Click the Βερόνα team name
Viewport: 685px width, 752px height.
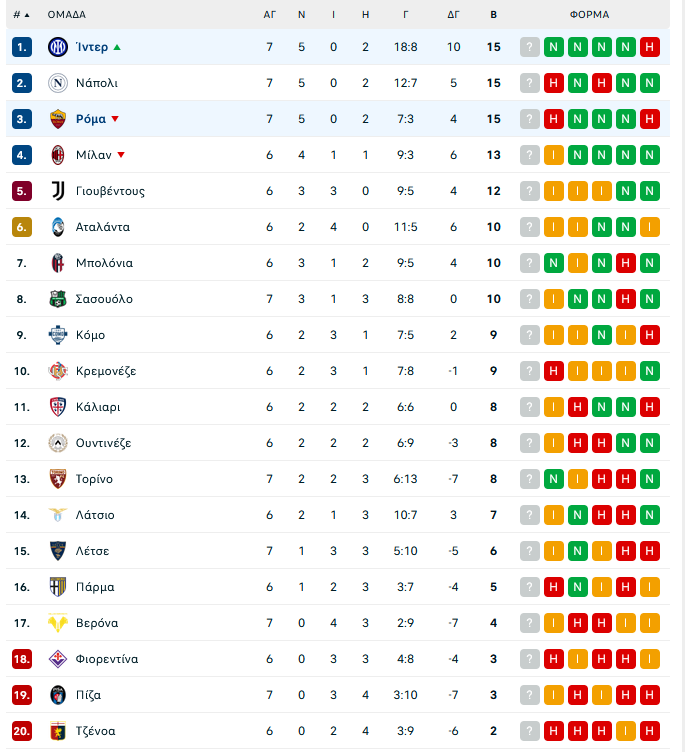coord(97,623)
